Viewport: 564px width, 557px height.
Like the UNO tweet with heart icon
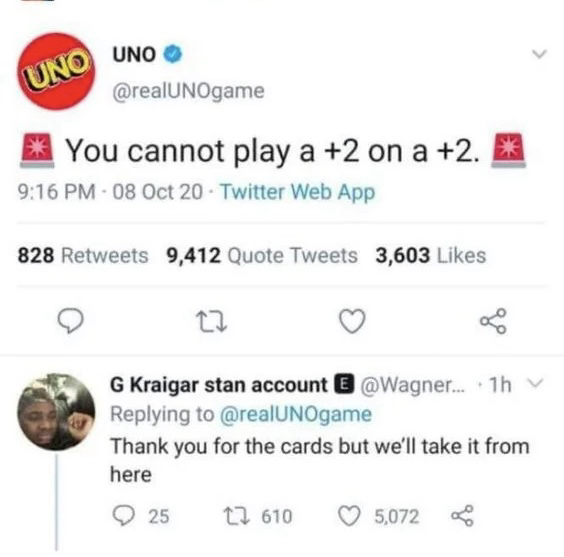coord(352,321)
